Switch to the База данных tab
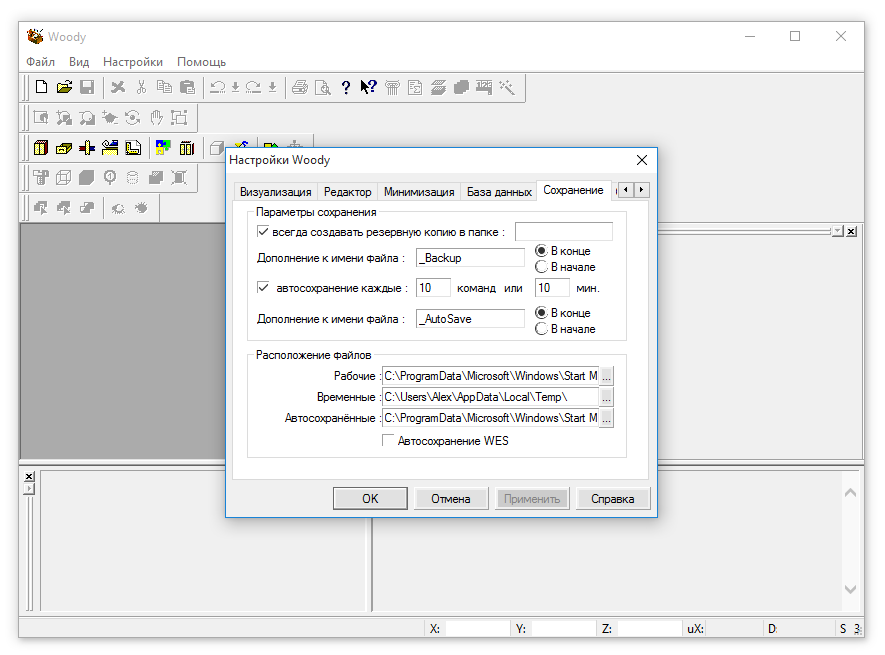 point(499,191)
